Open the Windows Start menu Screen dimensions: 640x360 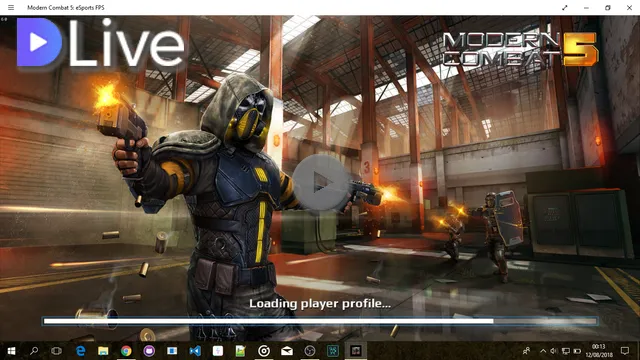(x=11, y=351)
